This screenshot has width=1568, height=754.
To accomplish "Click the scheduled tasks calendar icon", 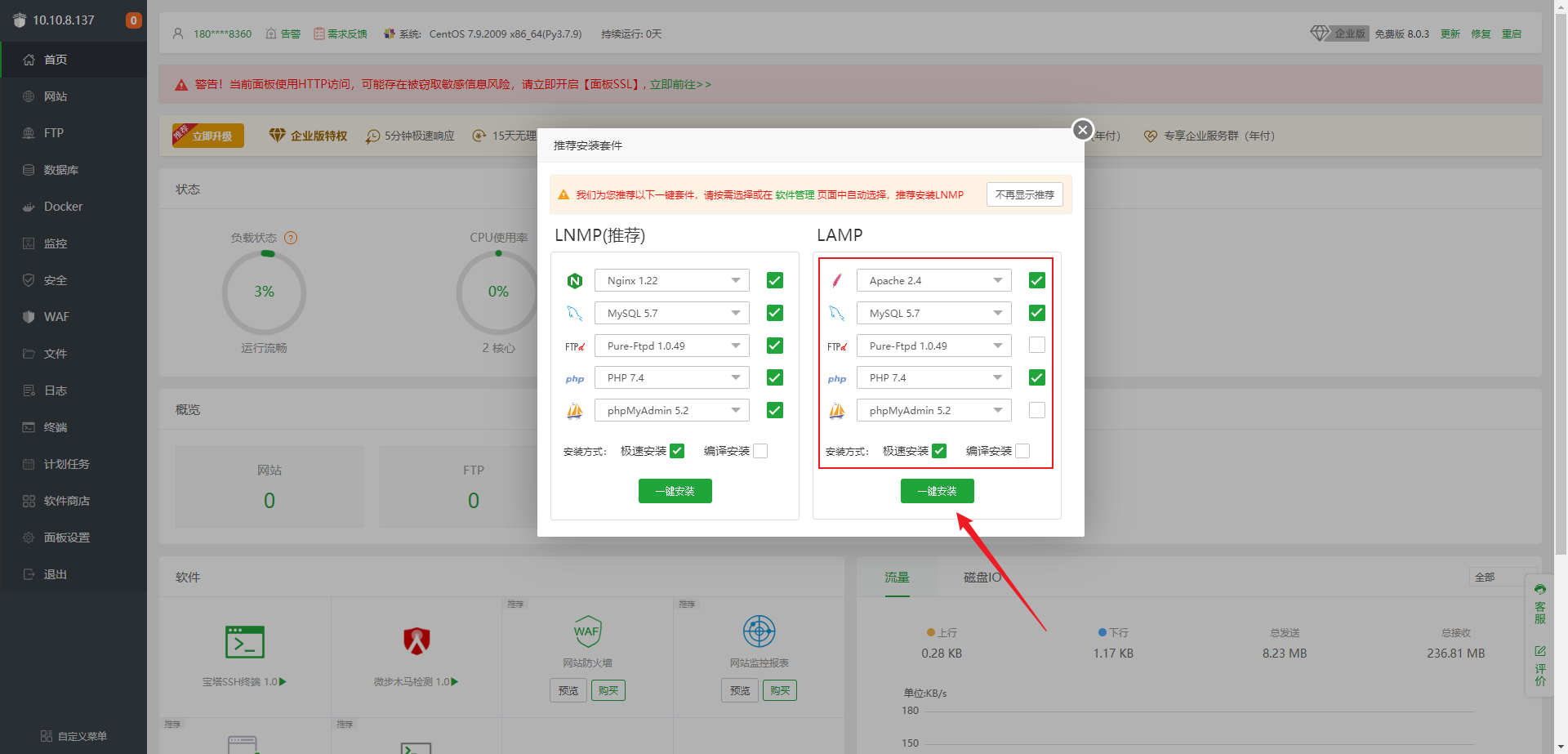I will pyautogui.click(x=29, y=464).
